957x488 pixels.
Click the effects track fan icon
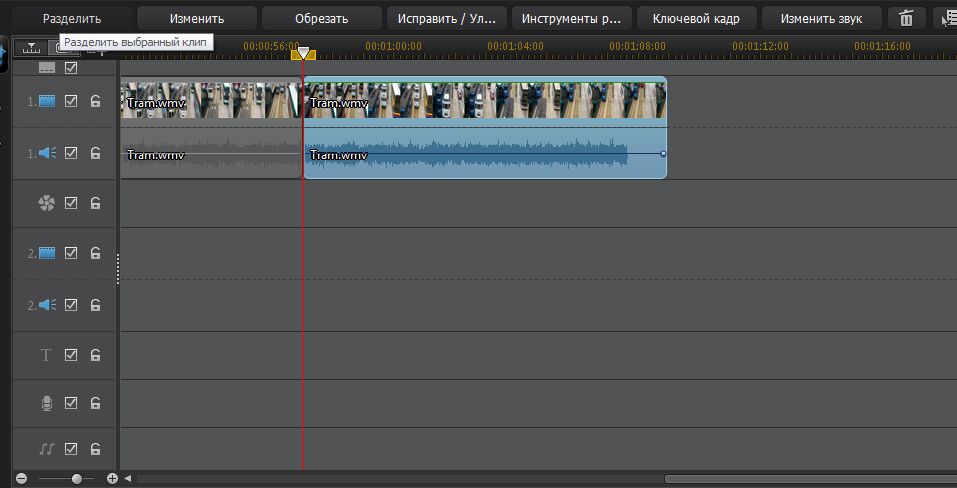46,203
